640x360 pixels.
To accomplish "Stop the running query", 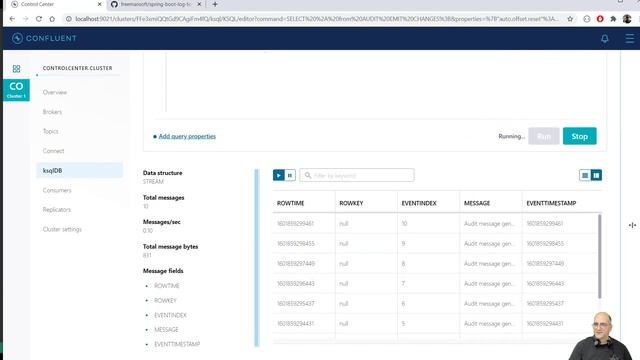I will [x=579, y=136].
